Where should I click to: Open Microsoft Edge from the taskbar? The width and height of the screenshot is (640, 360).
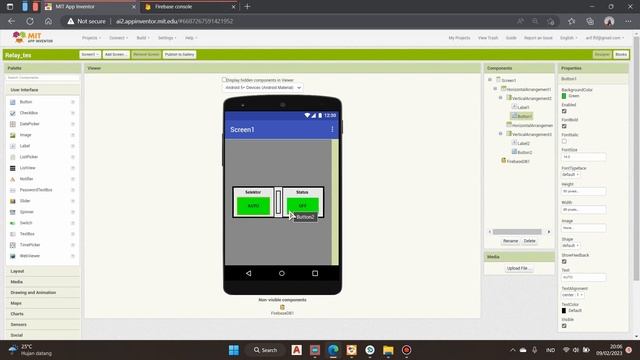point(333,350)
